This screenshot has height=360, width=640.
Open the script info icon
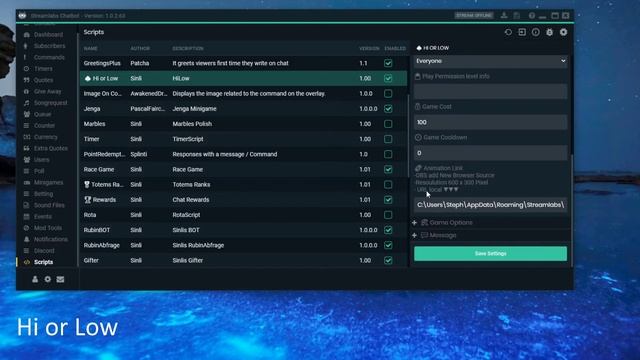click(536, 32)
